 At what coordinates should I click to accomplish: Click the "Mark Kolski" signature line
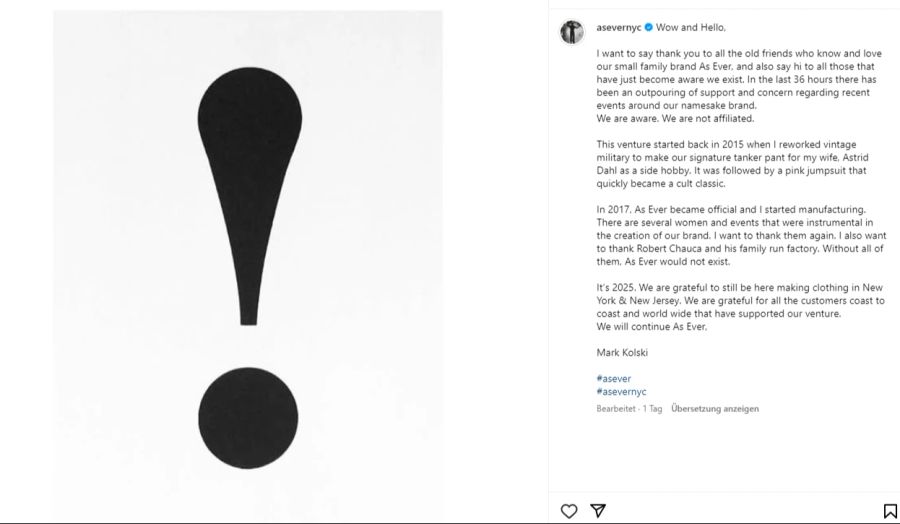[622, 352]
